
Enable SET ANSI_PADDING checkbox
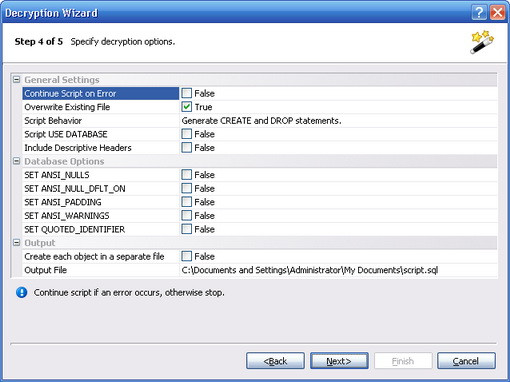pos(187,202)
